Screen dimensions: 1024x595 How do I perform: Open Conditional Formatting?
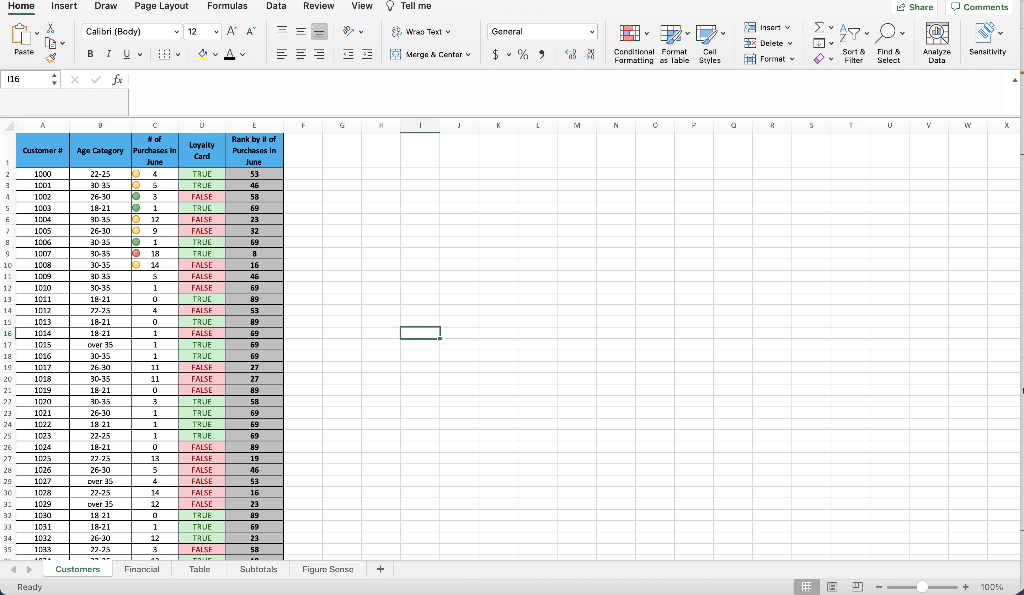[633, 44]
